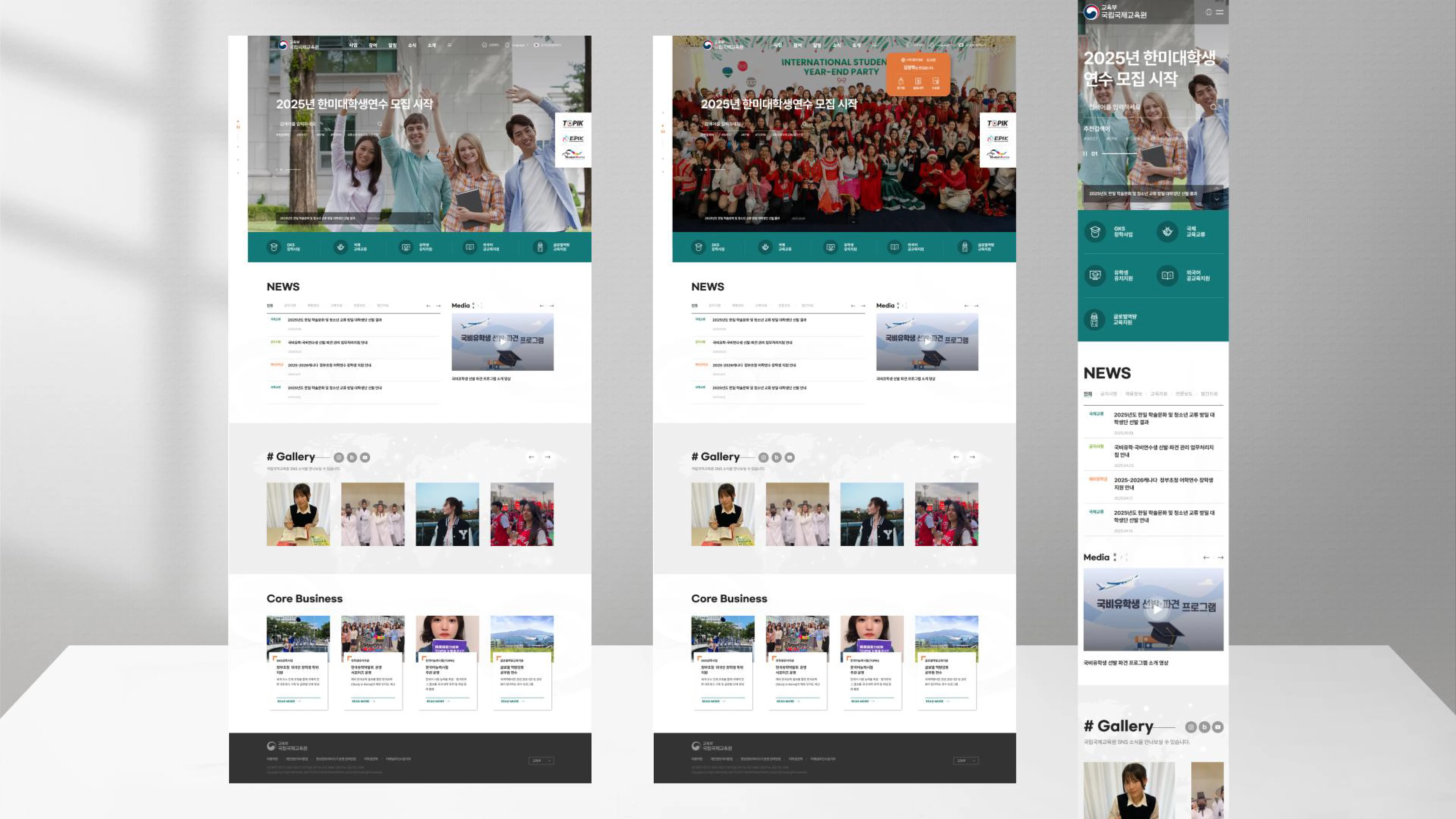Open the hamburger menu in the mobile mockup
Viewport: 1456px width, 819px height.
1219,12
